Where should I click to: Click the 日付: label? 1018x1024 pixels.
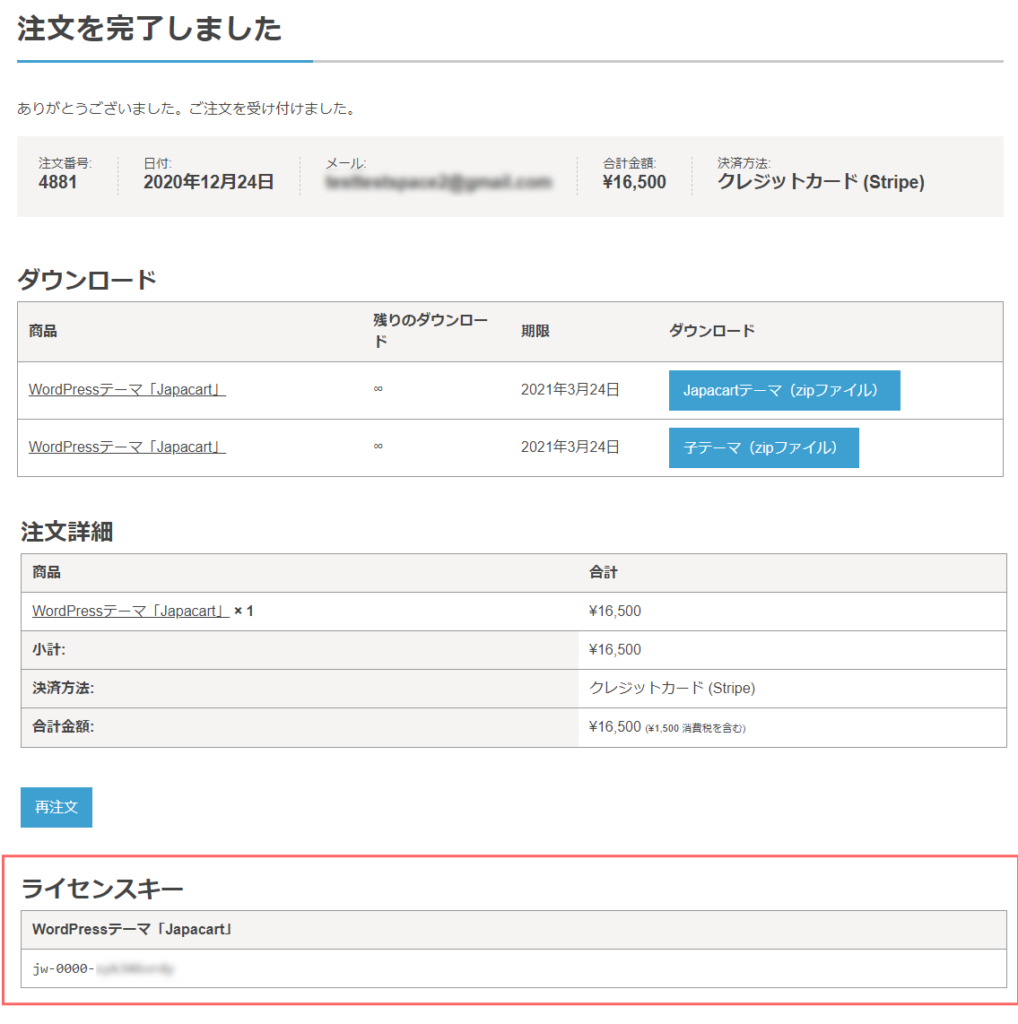157,163
